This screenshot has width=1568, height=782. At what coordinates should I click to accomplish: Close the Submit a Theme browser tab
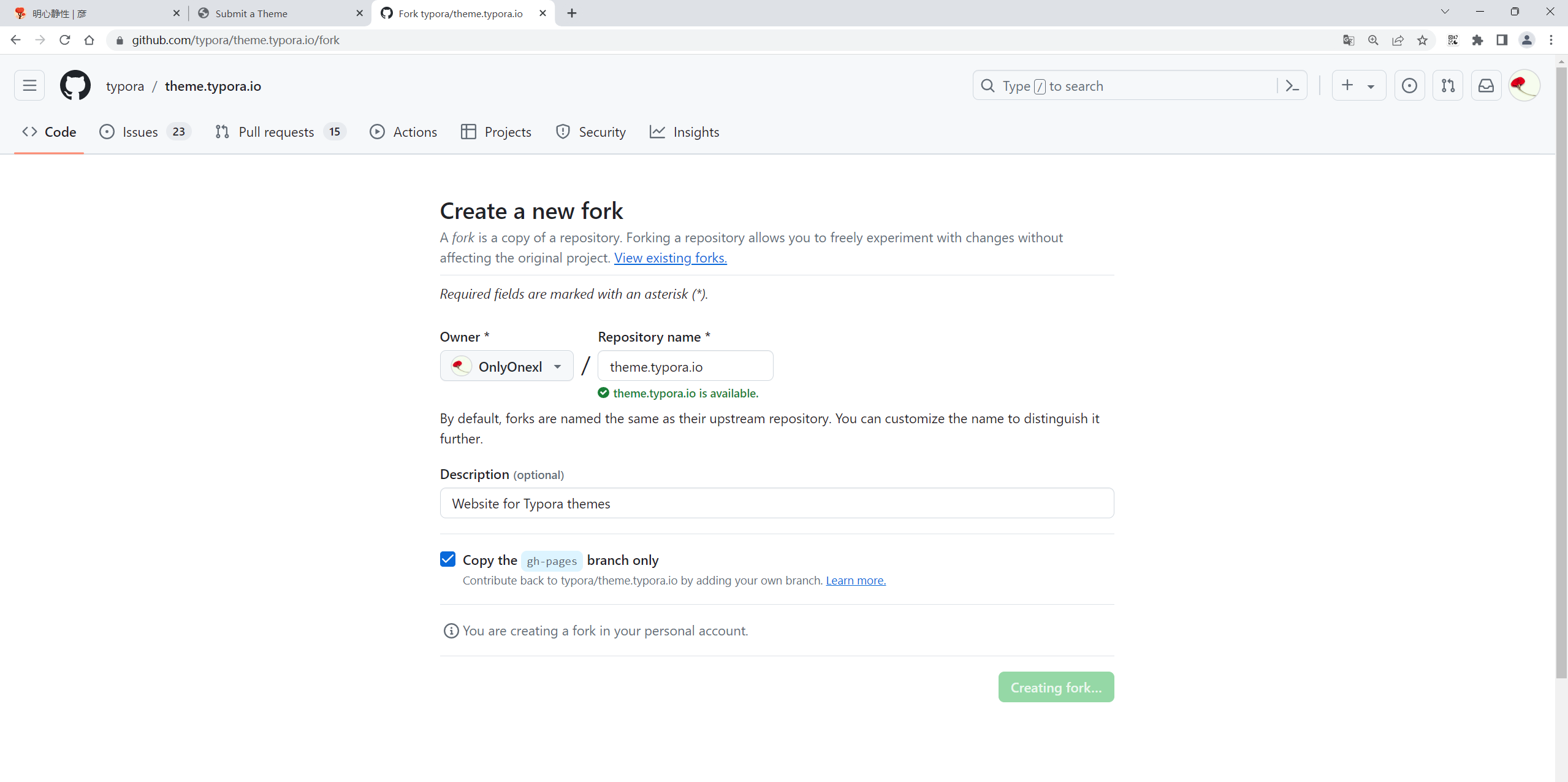tap(359, 13)
